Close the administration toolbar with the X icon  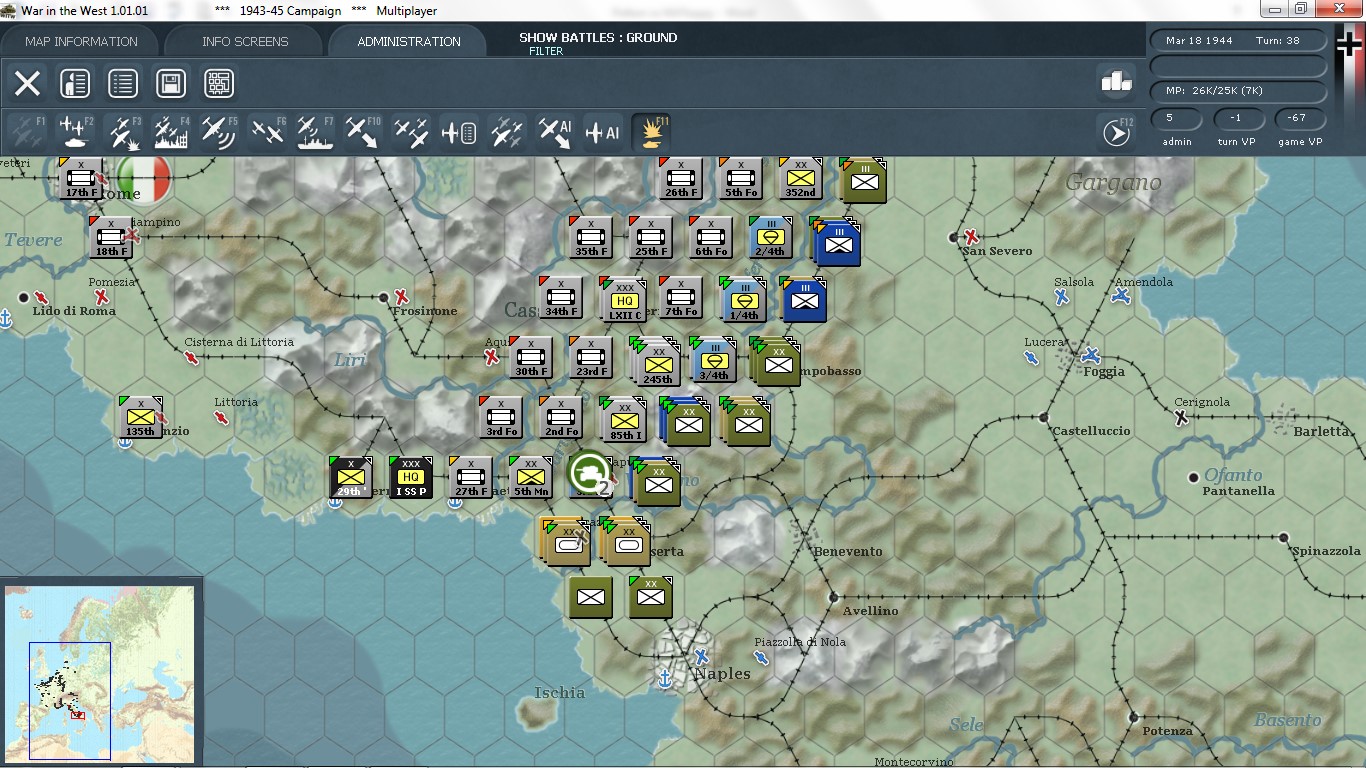(x=27, y=83)
